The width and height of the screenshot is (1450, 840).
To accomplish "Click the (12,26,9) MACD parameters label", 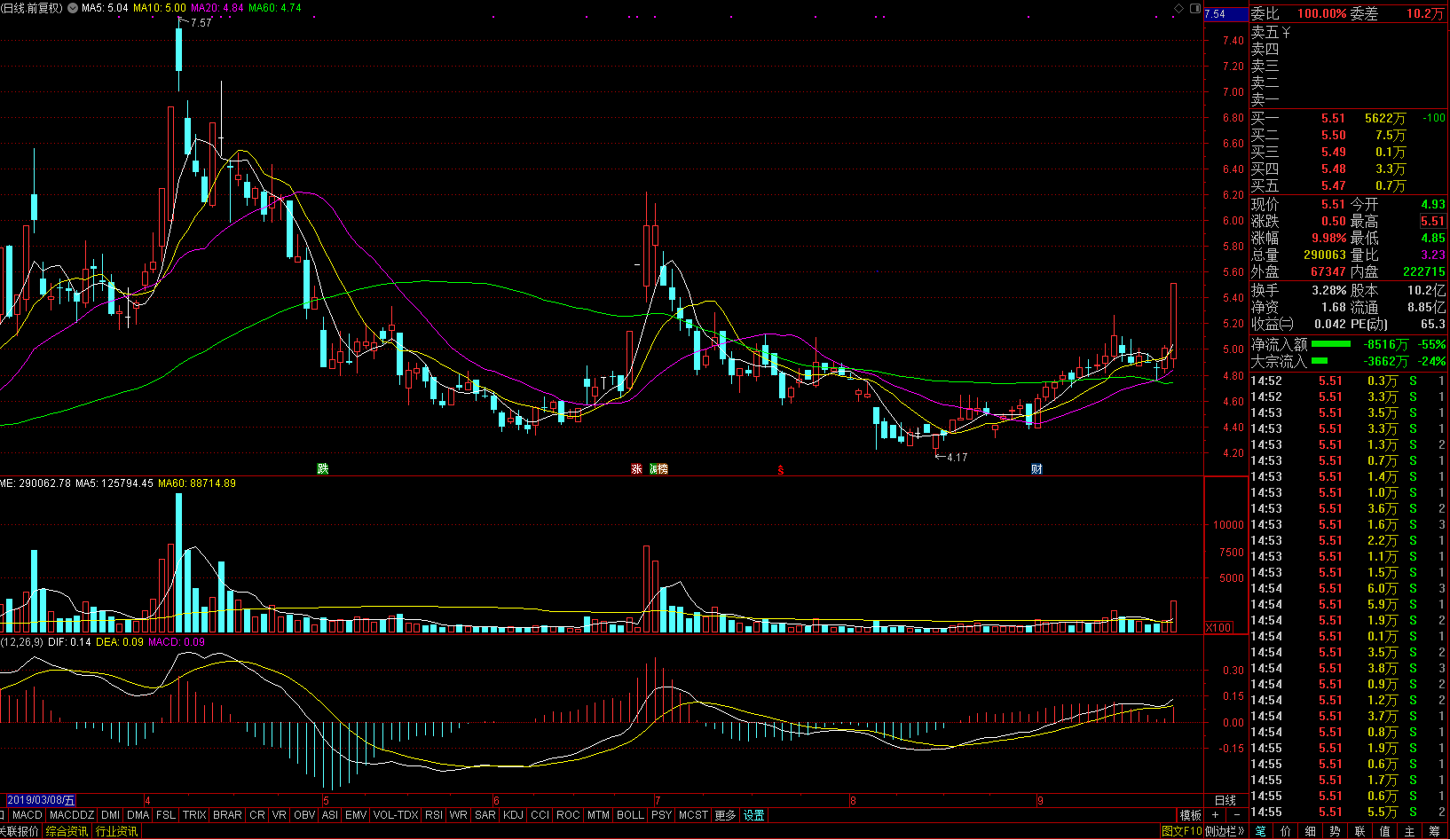I will 21,641.
